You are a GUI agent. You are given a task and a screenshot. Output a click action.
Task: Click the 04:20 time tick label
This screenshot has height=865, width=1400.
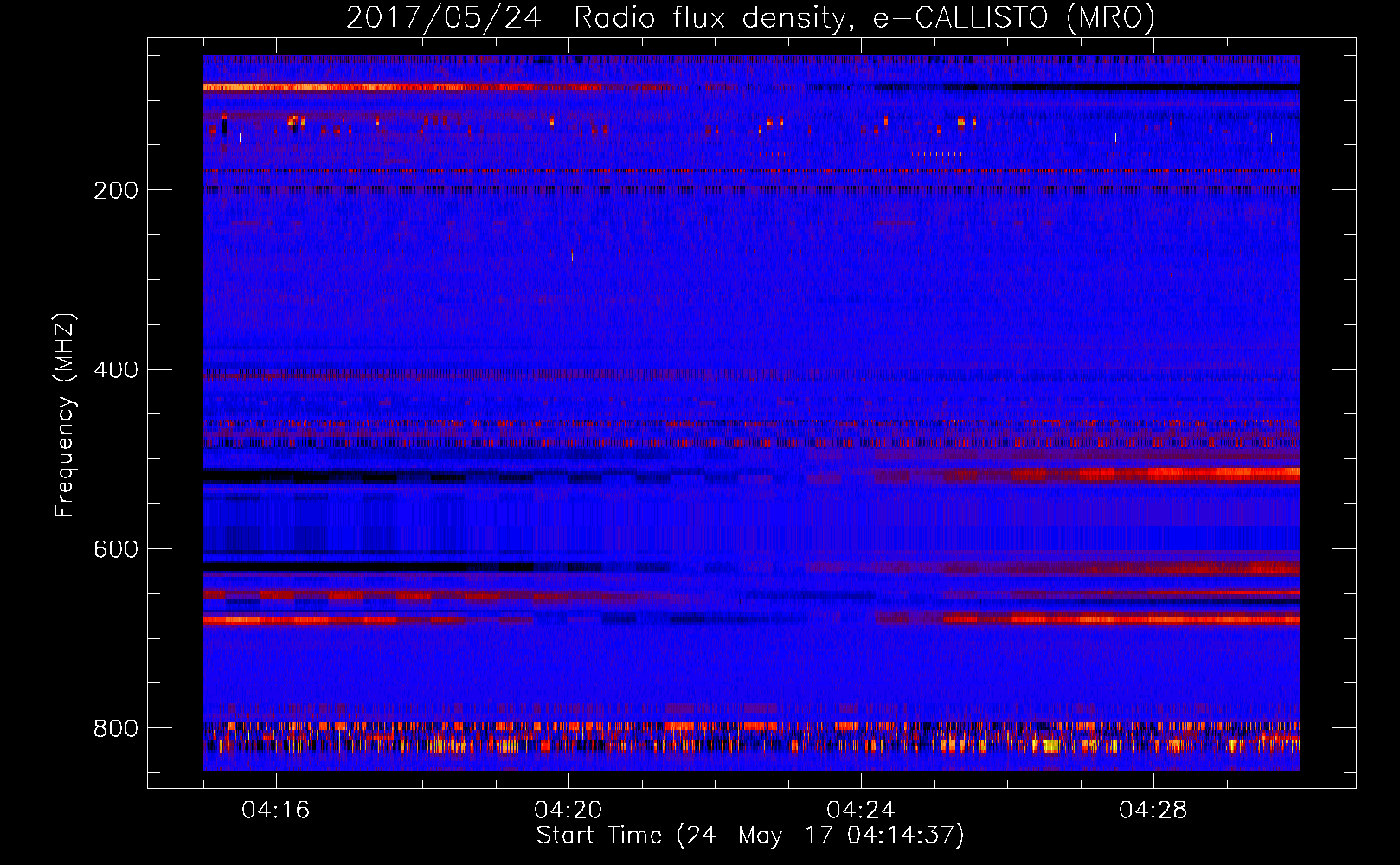point(568,811)
